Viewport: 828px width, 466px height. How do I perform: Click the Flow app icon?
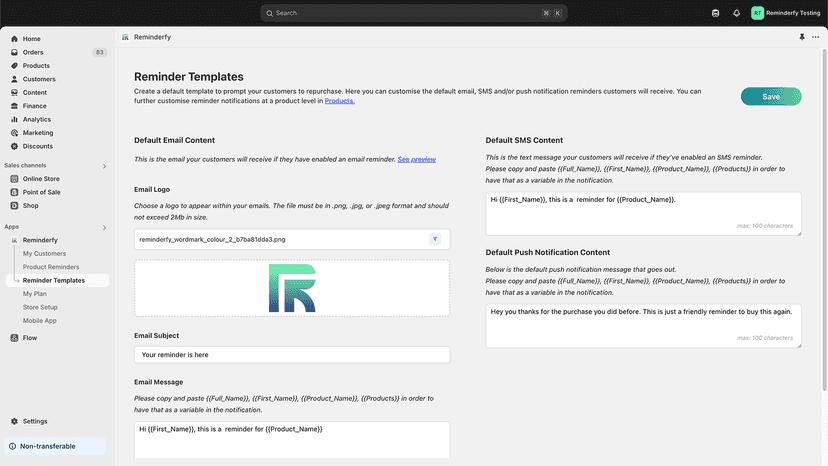[x=14, y=338]
